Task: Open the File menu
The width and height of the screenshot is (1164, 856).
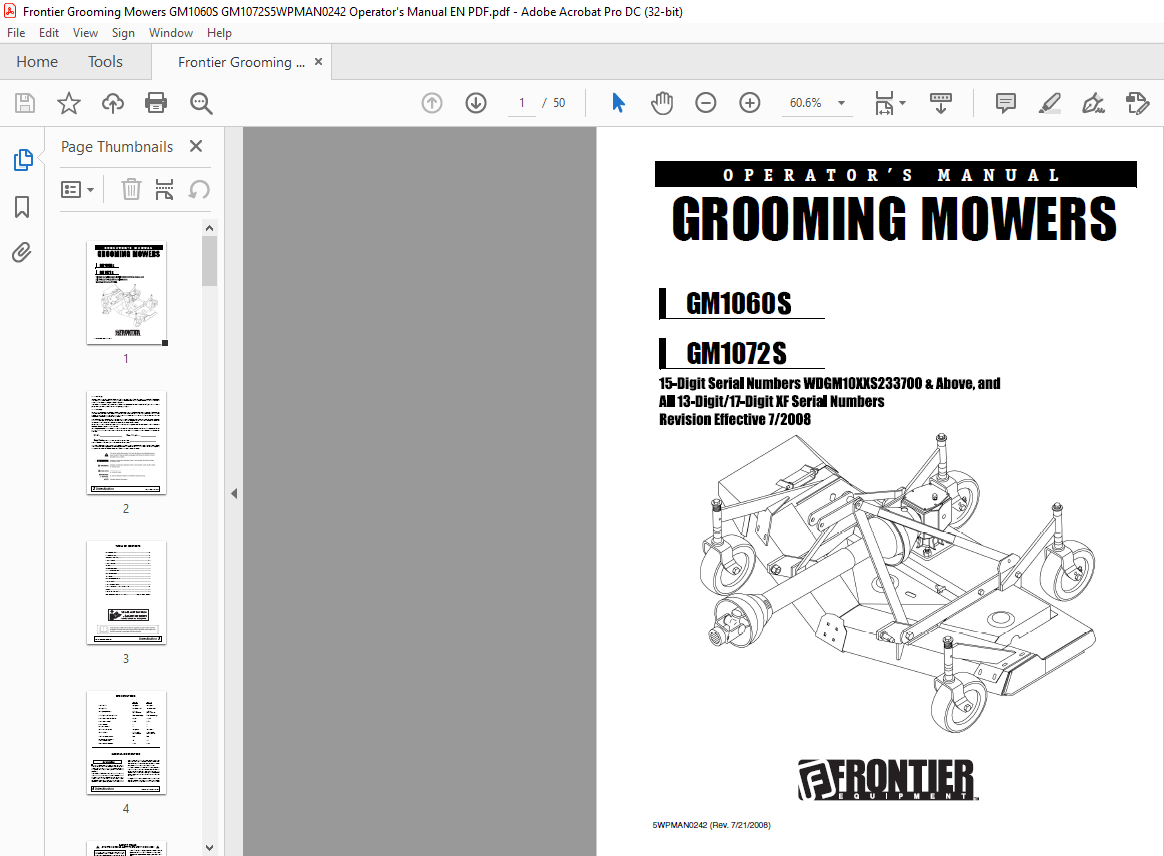Action: point(16,33)
